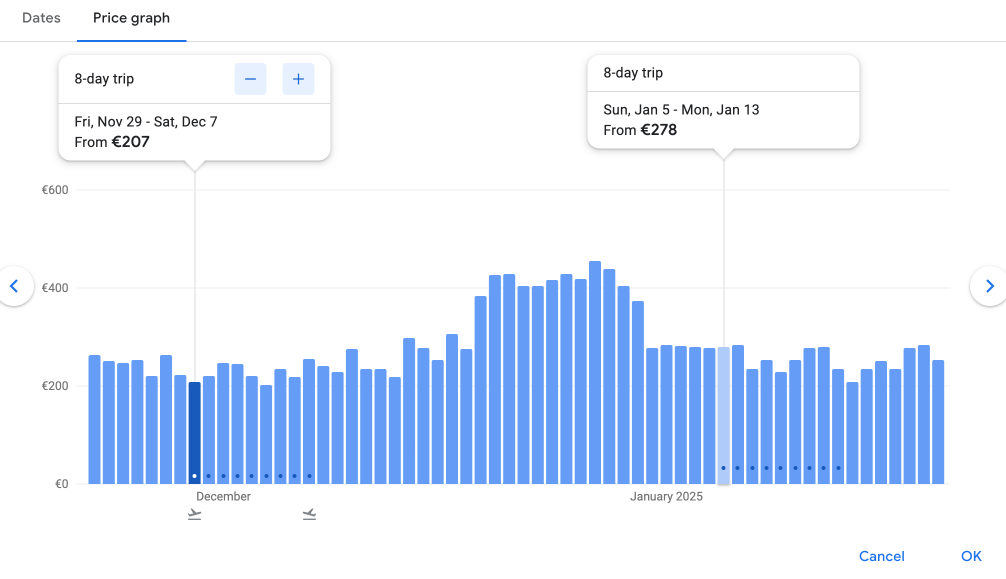
Task: Click the minus icon on the 8-day trip card
Action: click(x=250, y=78)
